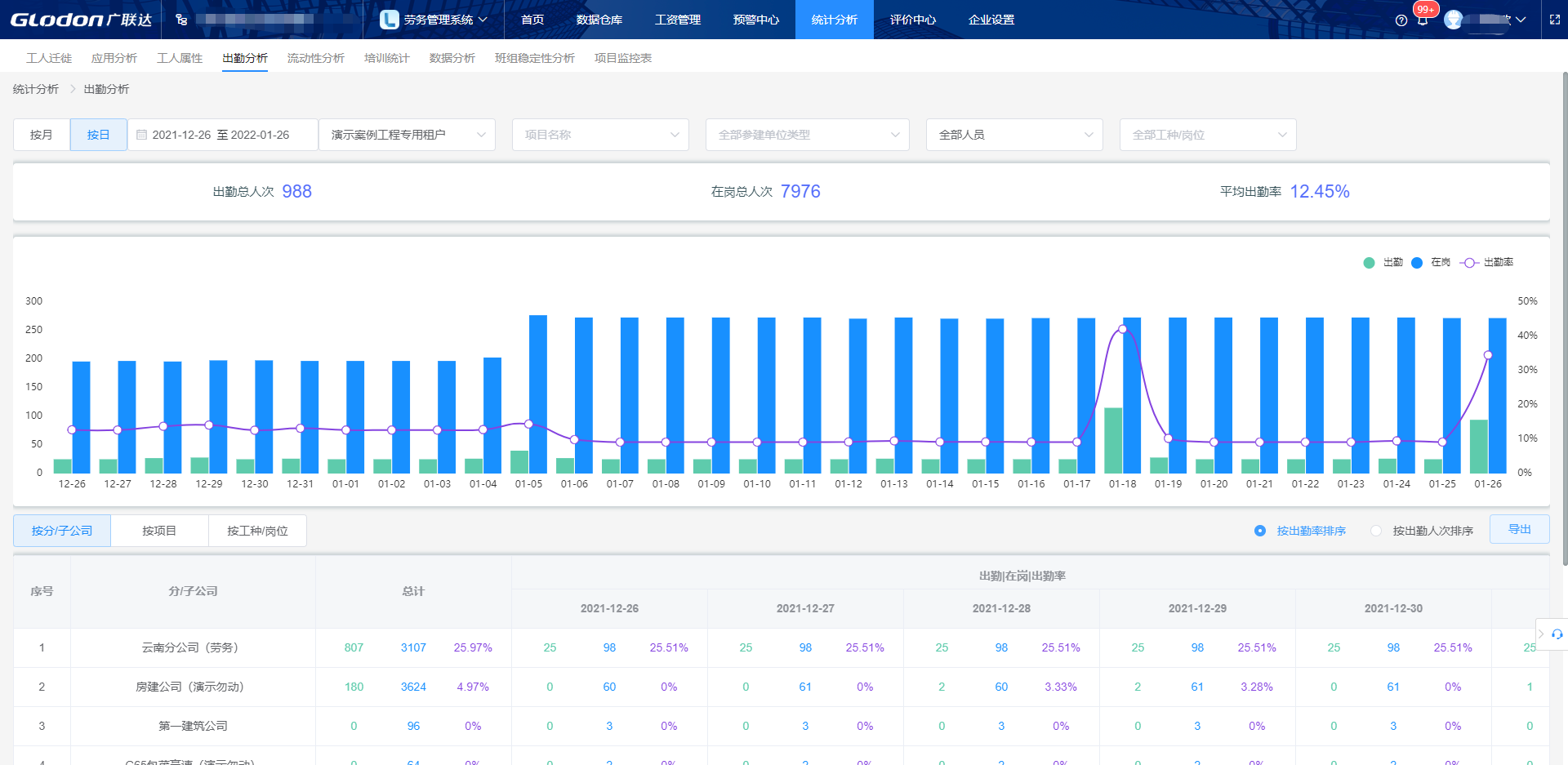Select the 按项目 grouping button

(x=159, y=531)
